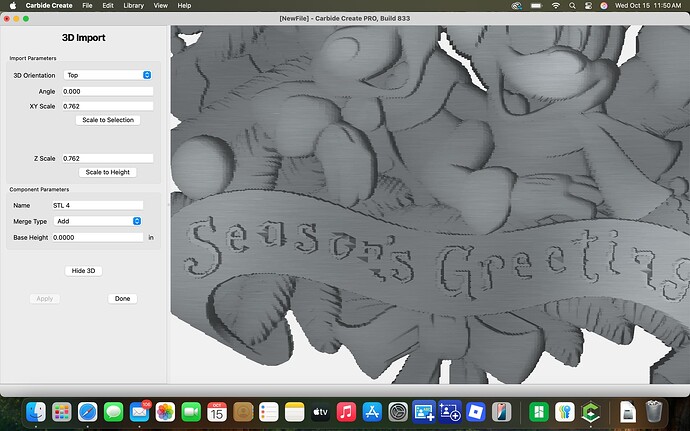The height and width of the screenshot is (431, 690).
Task: Open FaceTime from the dock
Action: 191,413
